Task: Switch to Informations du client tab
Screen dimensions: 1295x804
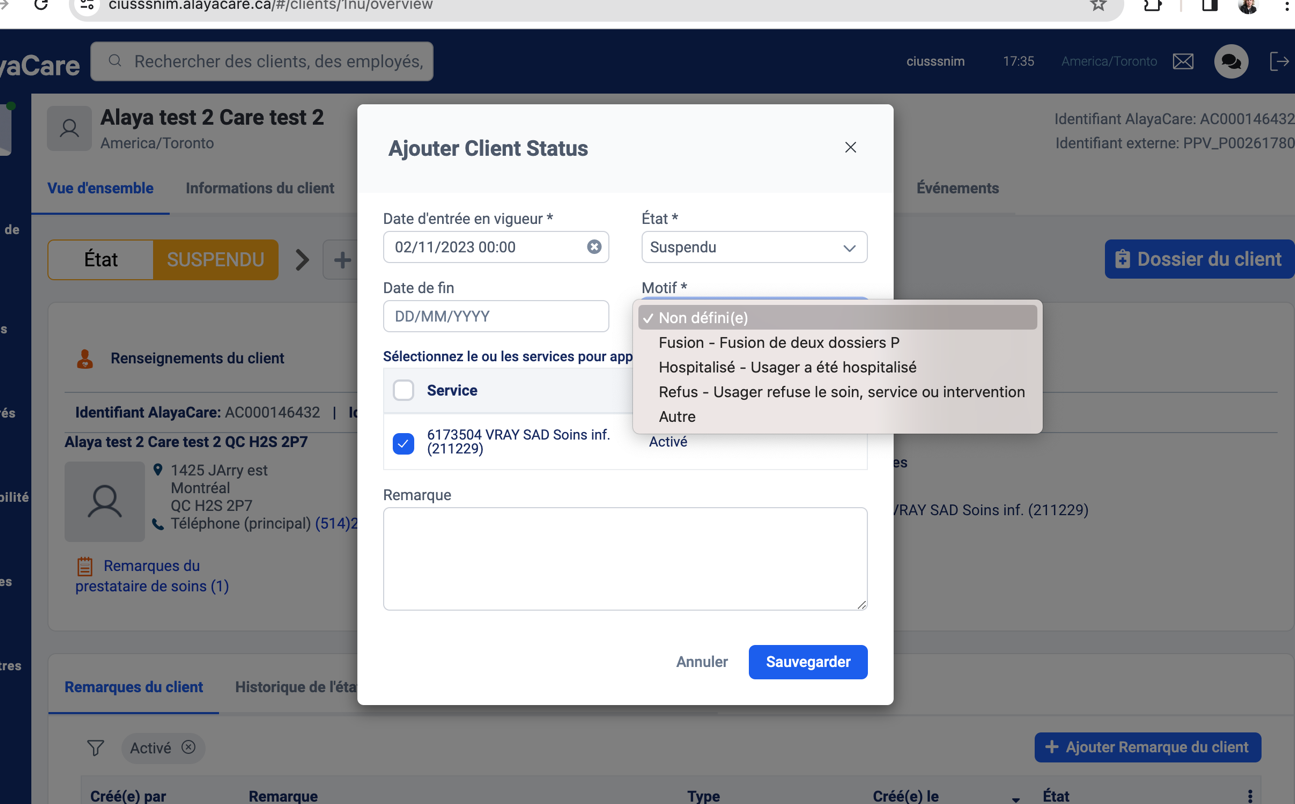Action: tap(260, 188)
